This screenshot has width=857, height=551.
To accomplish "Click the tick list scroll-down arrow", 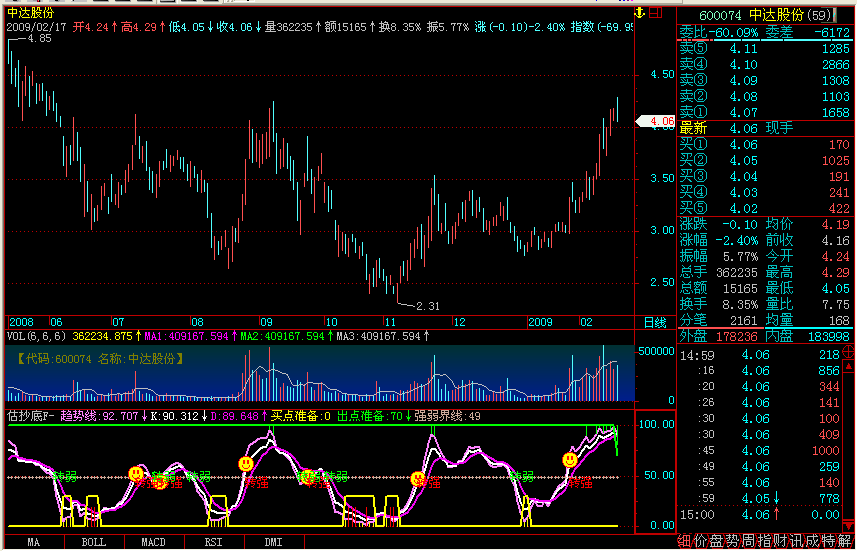I will pos(849,527).
